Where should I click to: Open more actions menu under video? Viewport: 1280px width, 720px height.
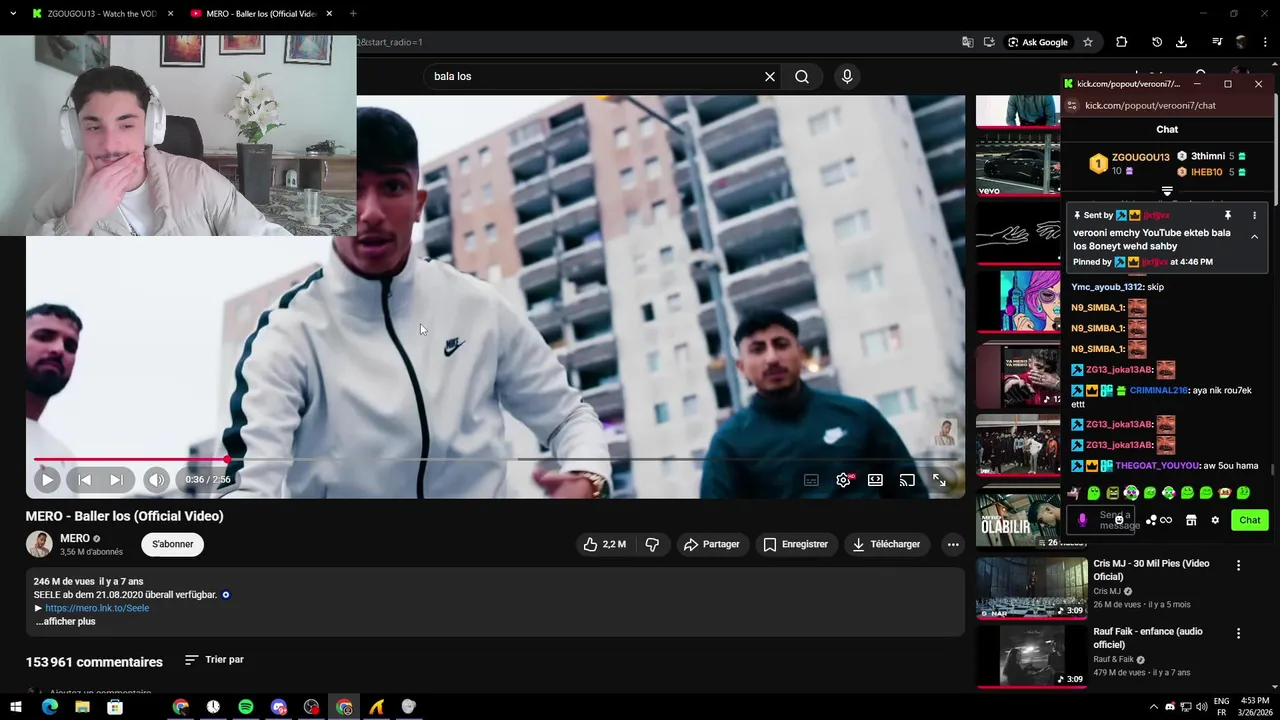953,544
